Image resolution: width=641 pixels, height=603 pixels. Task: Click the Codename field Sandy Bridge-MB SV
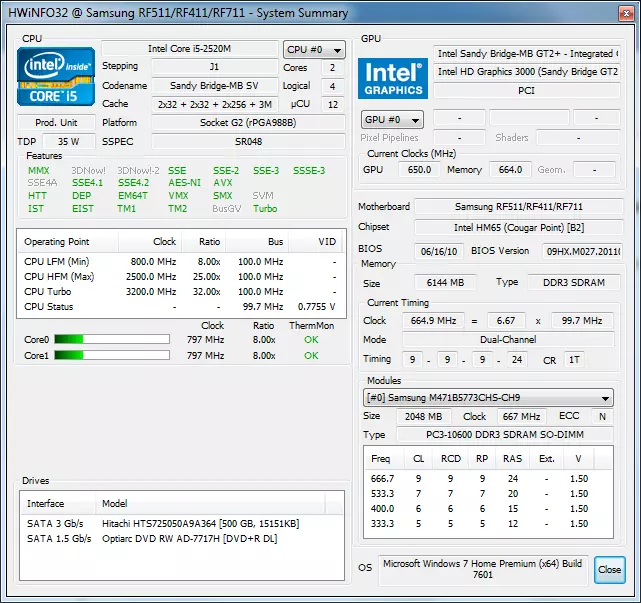[x=214, y=85]
